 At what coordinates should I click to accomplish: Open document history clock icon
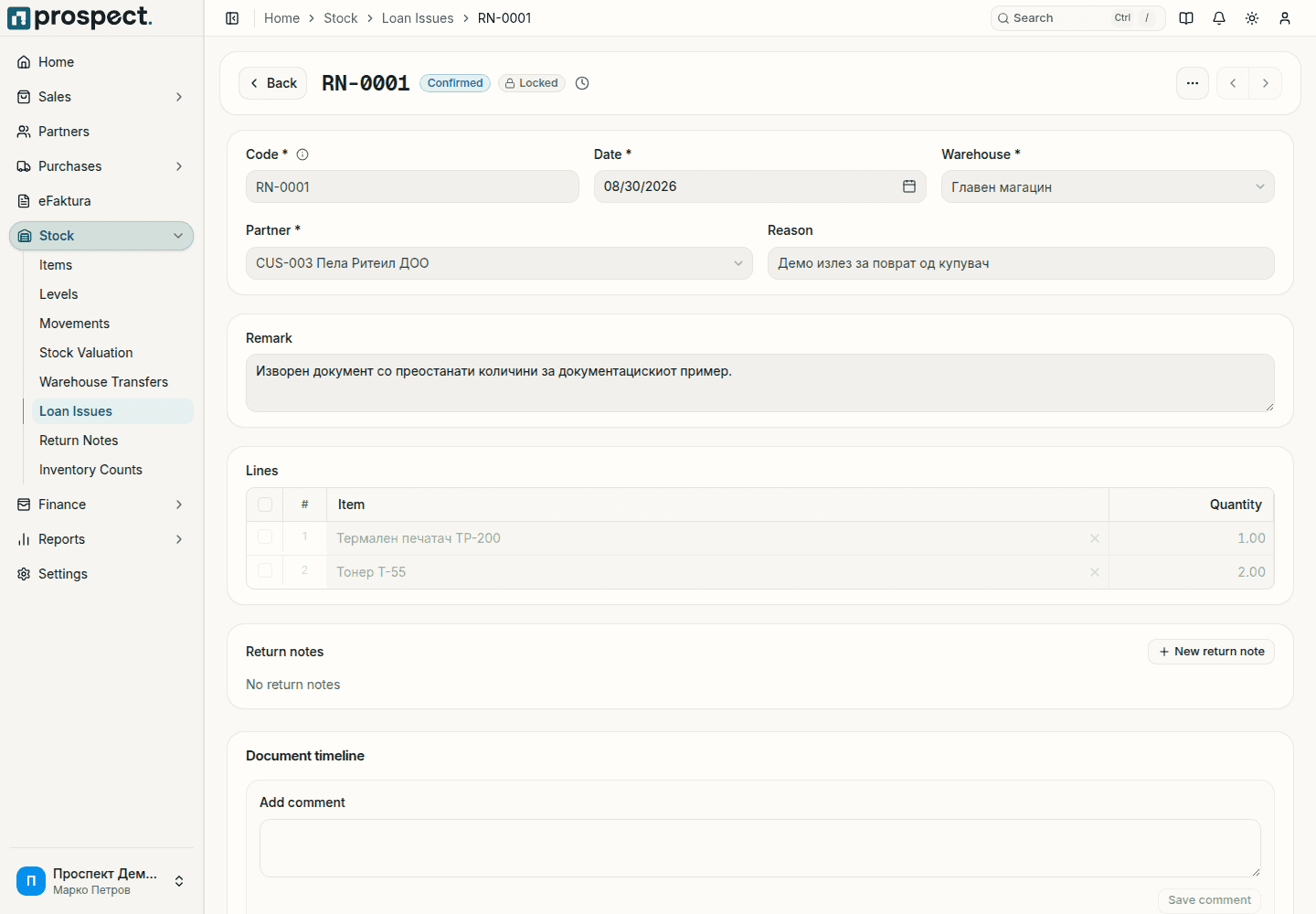click(x=582, y=83)
